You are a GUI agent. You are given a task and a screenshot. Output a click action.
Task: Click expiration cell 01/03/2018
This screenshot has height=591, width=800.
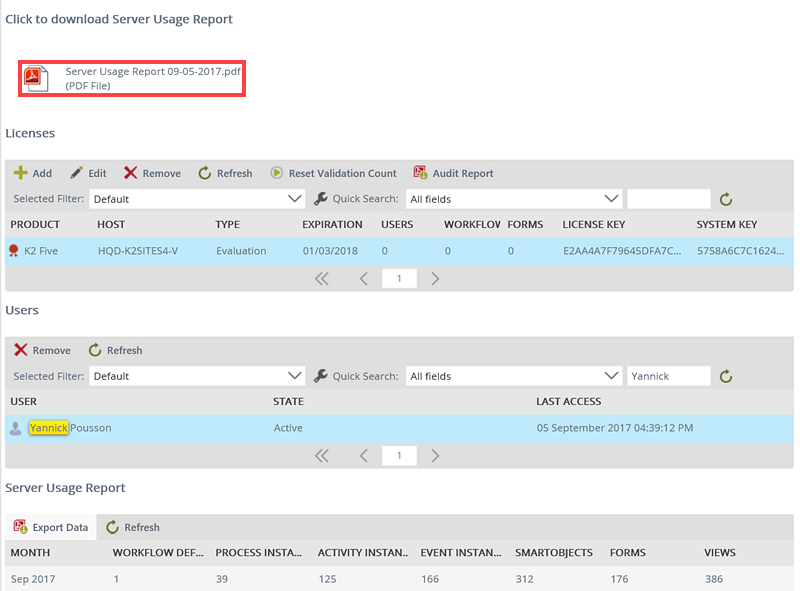[330, 251]
